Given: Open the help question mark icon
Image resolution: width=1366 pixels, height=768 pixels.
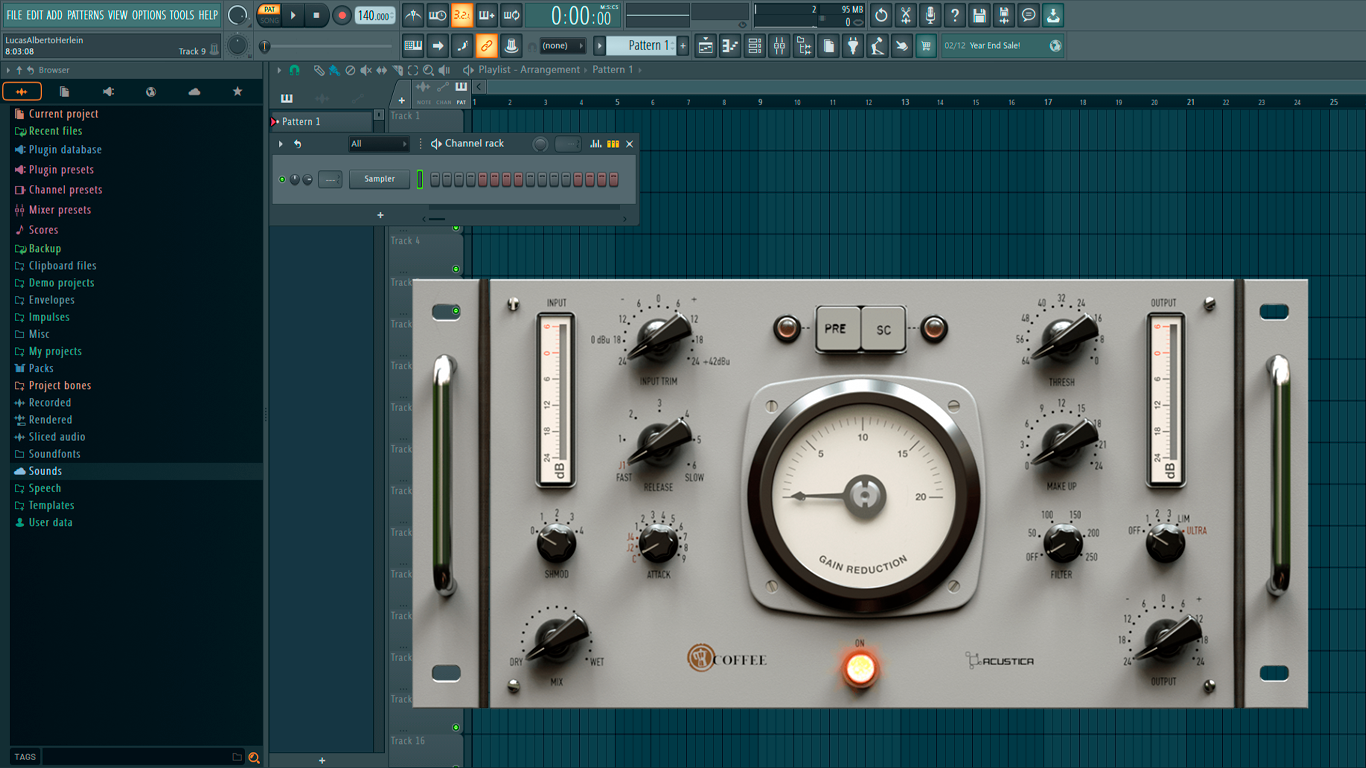Looking at the screenshot, I should [955, 15].
